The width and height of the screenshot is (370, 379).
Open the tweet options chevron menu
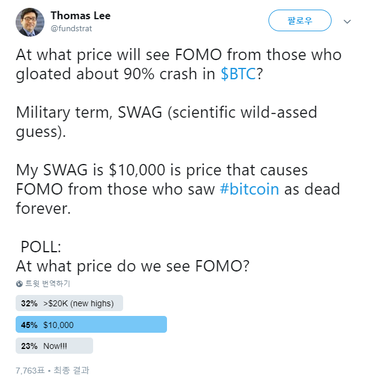347,22
